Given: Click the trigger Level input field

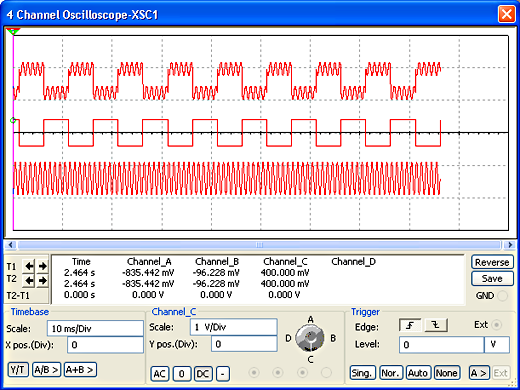Looking at the screenshot, I should click(441, 345).
